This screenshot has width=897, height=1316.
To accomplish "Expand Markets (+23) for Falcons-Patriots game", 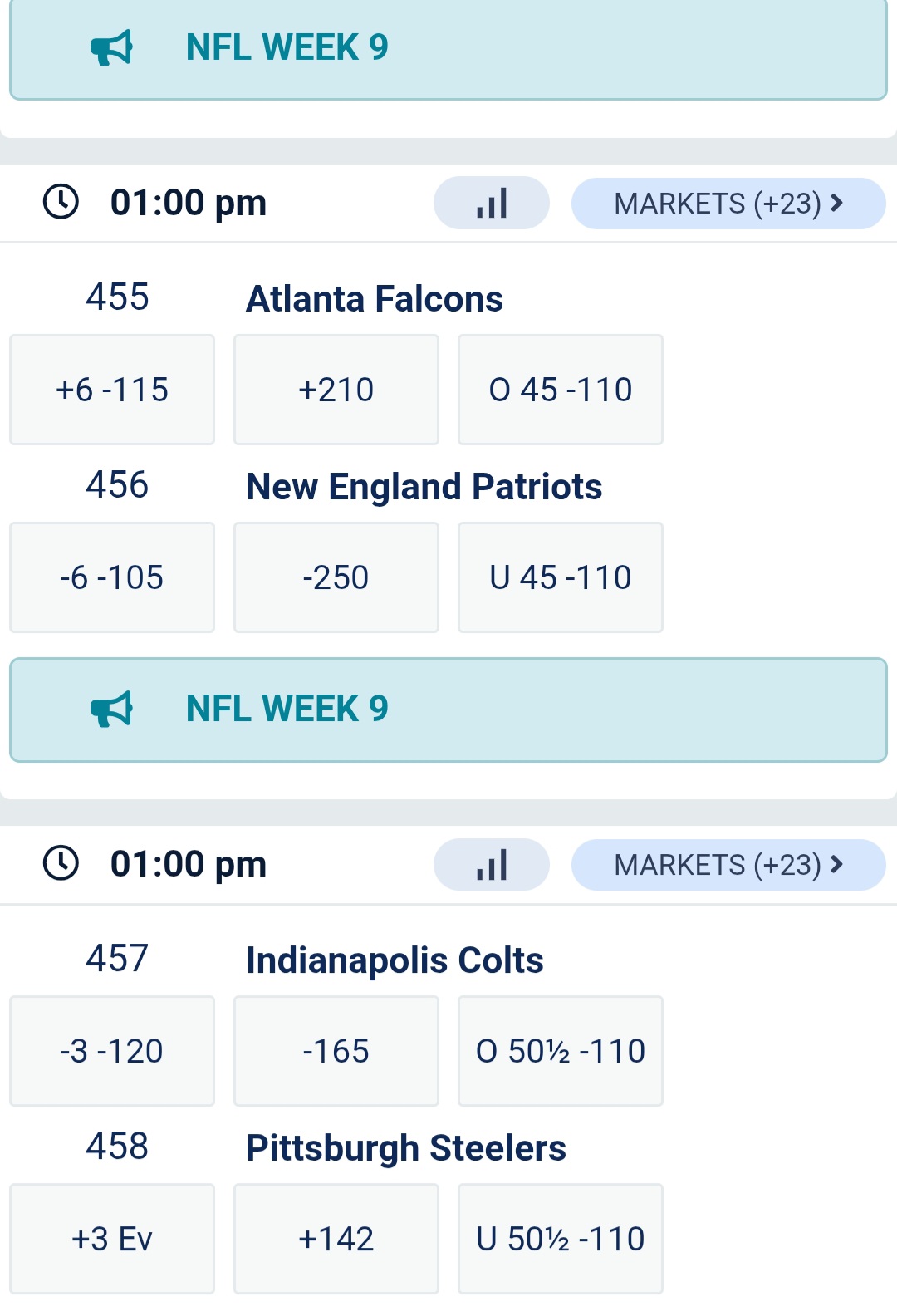I will pyautogui.click(x=728, y=203).
